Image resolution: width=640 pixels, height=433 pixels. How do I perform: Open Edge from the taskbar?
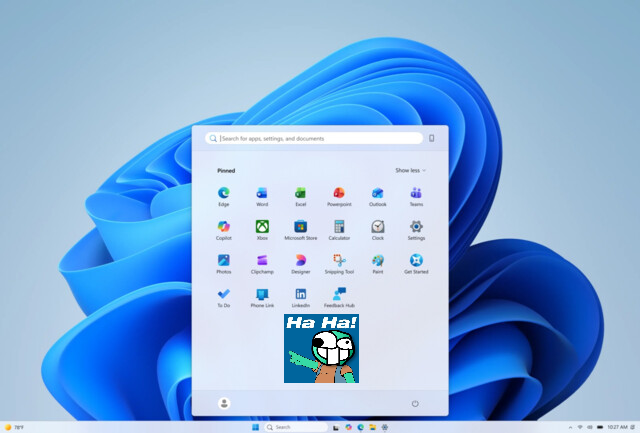pos(360,427)
